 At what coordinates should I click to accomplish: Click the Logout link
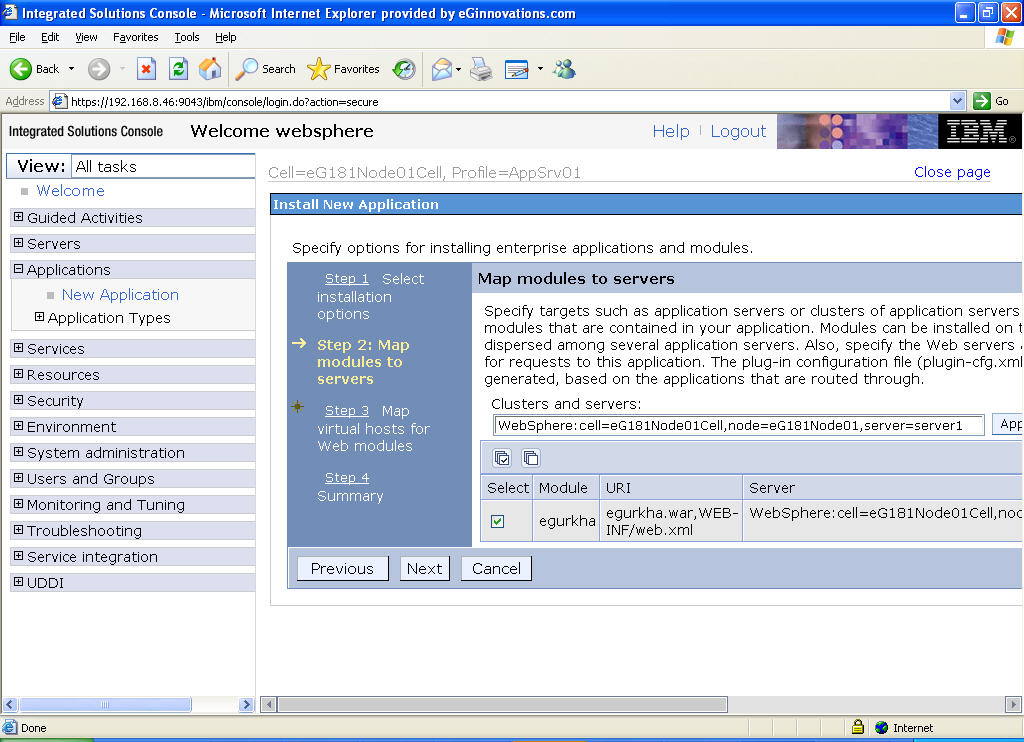point(738,131)
